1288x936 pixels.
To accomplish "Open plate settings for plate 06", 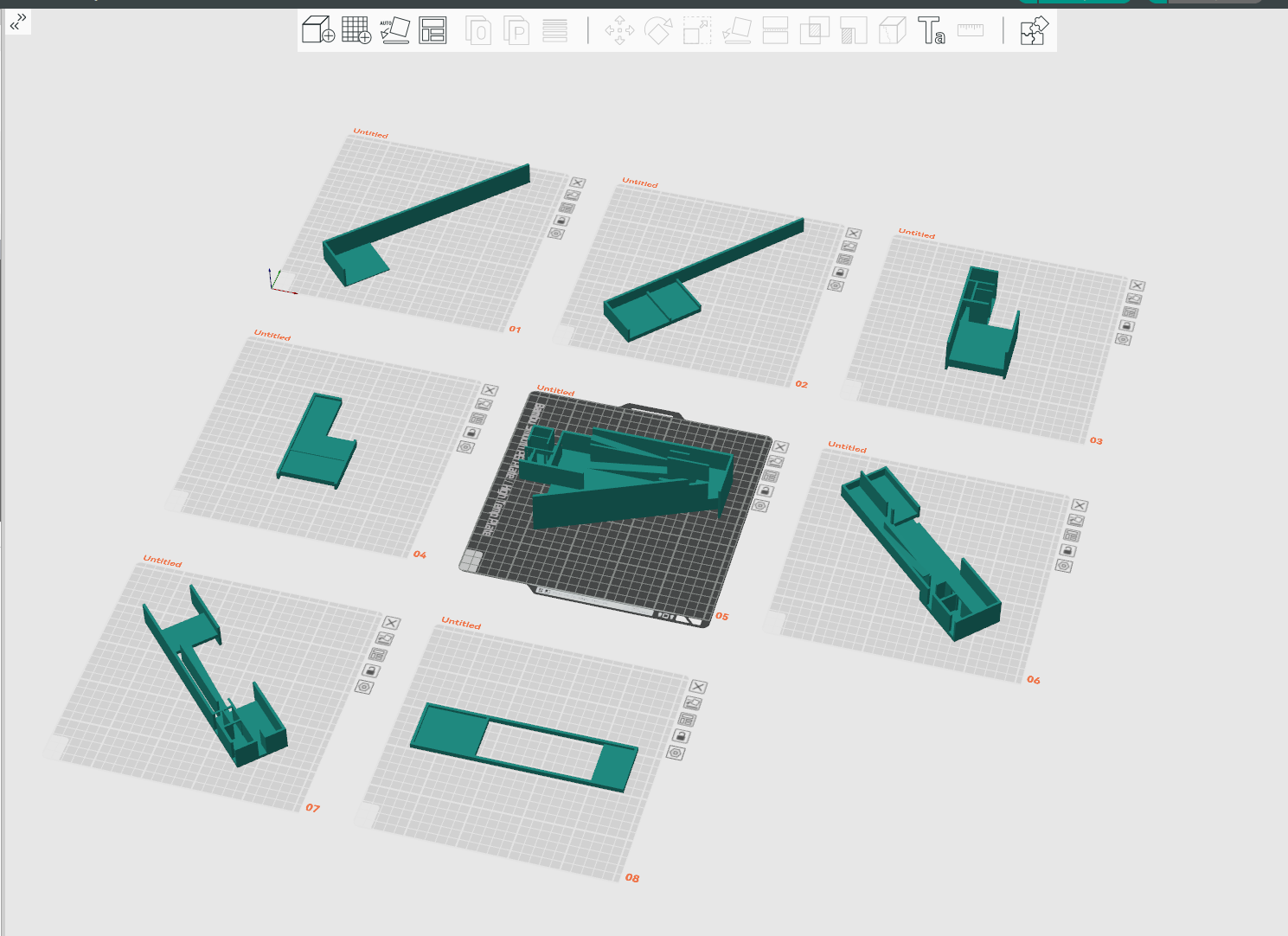I will tap(1064, 566).
